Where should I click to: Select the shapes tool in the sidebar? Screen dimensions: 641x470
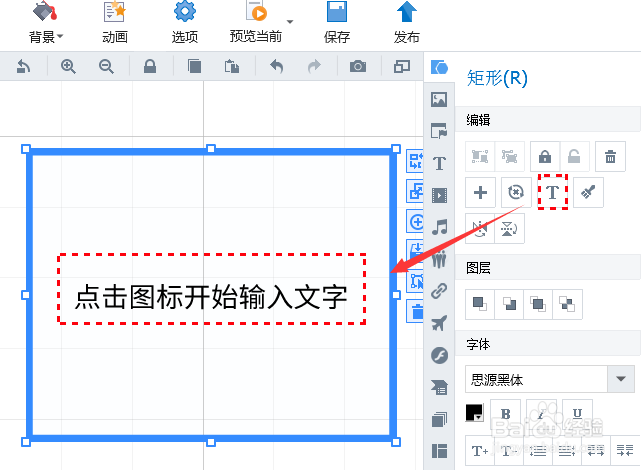pyautogui.click(x=439, y=67)
